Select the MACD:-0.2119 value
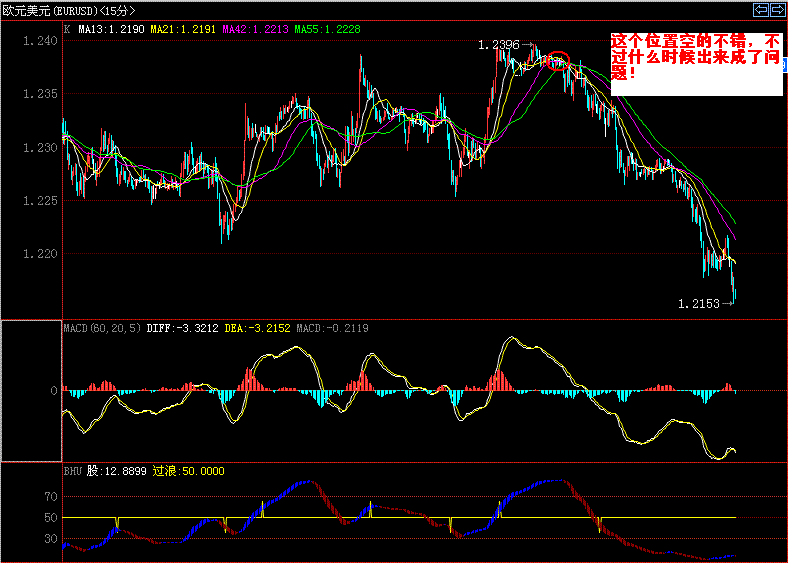This screenshot has width=788, height=563. [x=332, y=328]
